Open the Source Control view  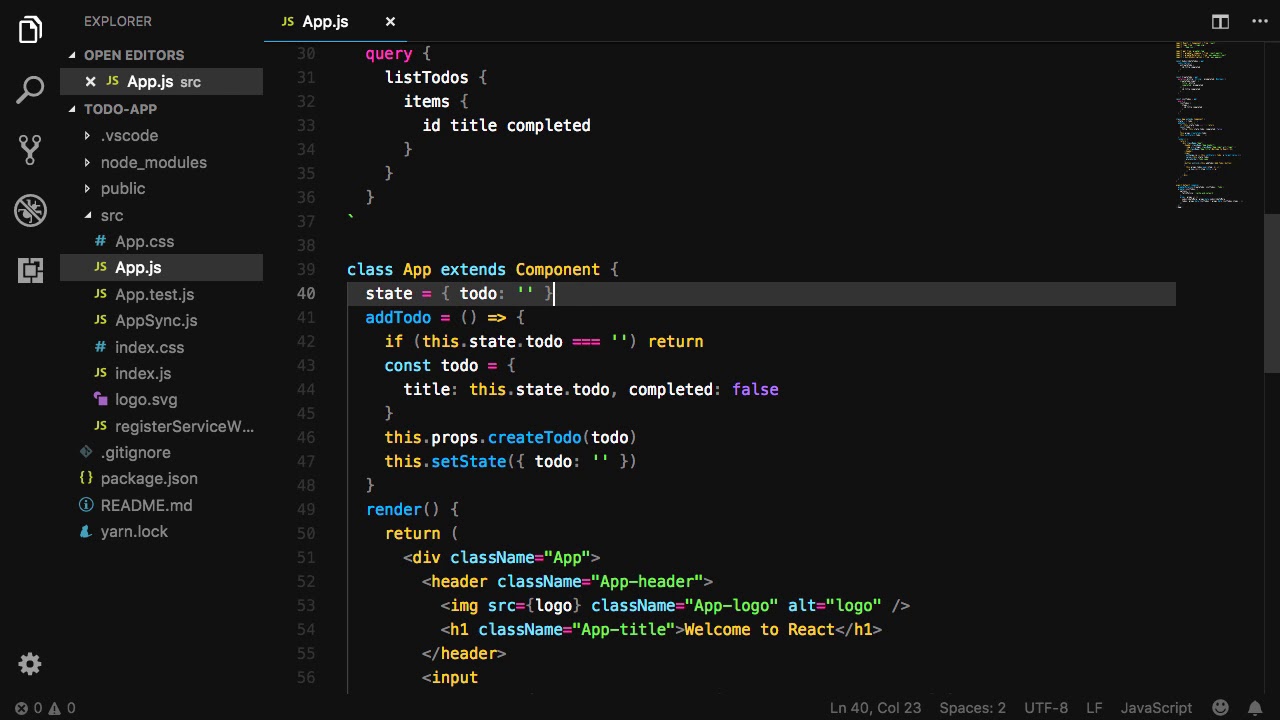[x=30, y=150]
